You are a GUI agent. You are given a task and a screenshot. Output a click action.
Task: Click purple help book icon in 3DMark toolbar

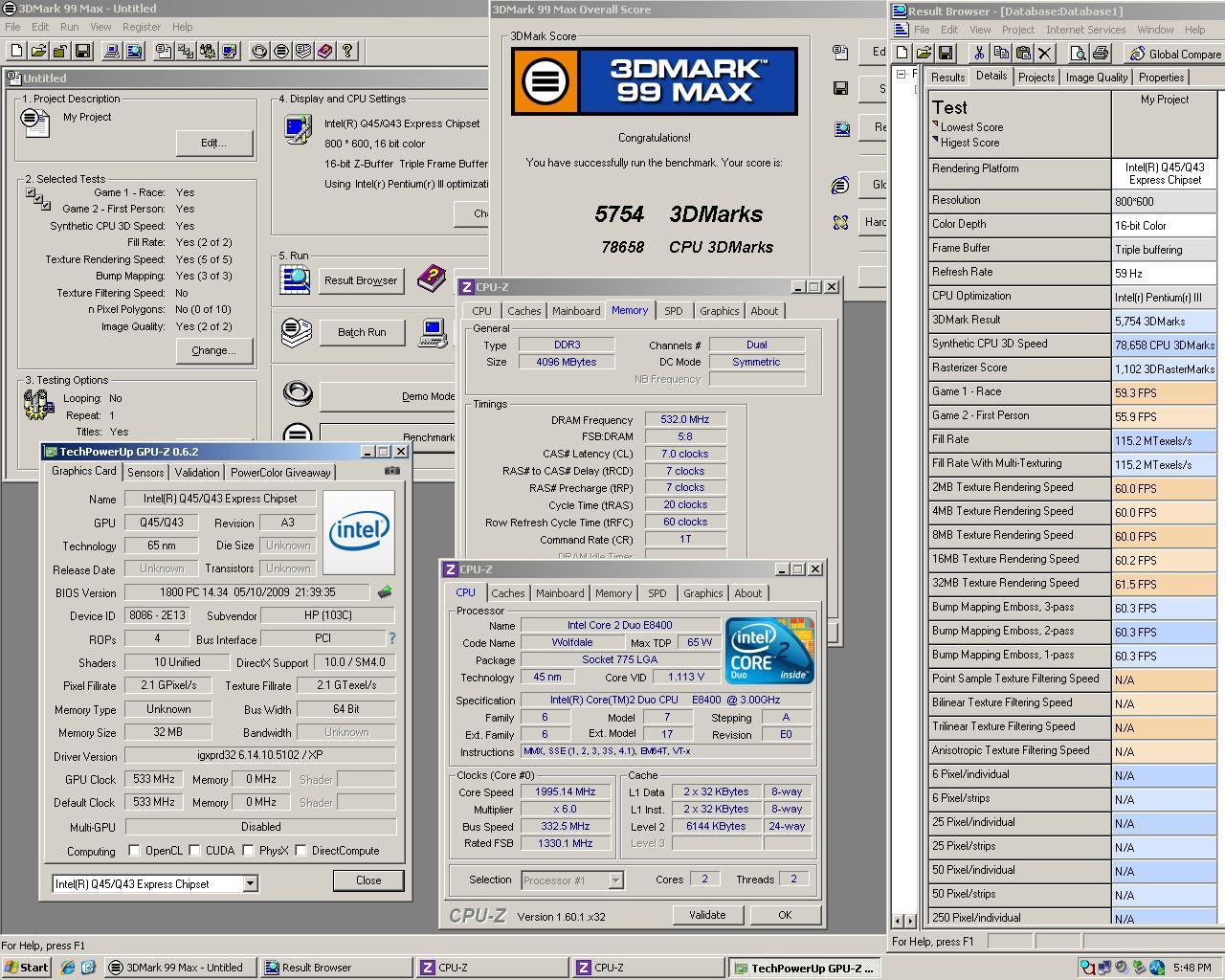point(325,51)
